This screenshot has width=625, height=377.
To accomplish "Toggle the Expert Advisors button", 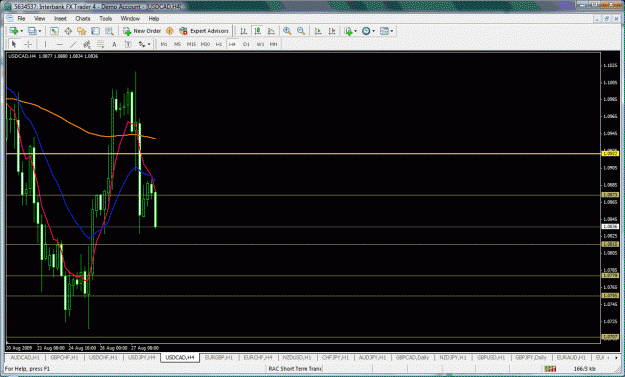I will 204,31.
